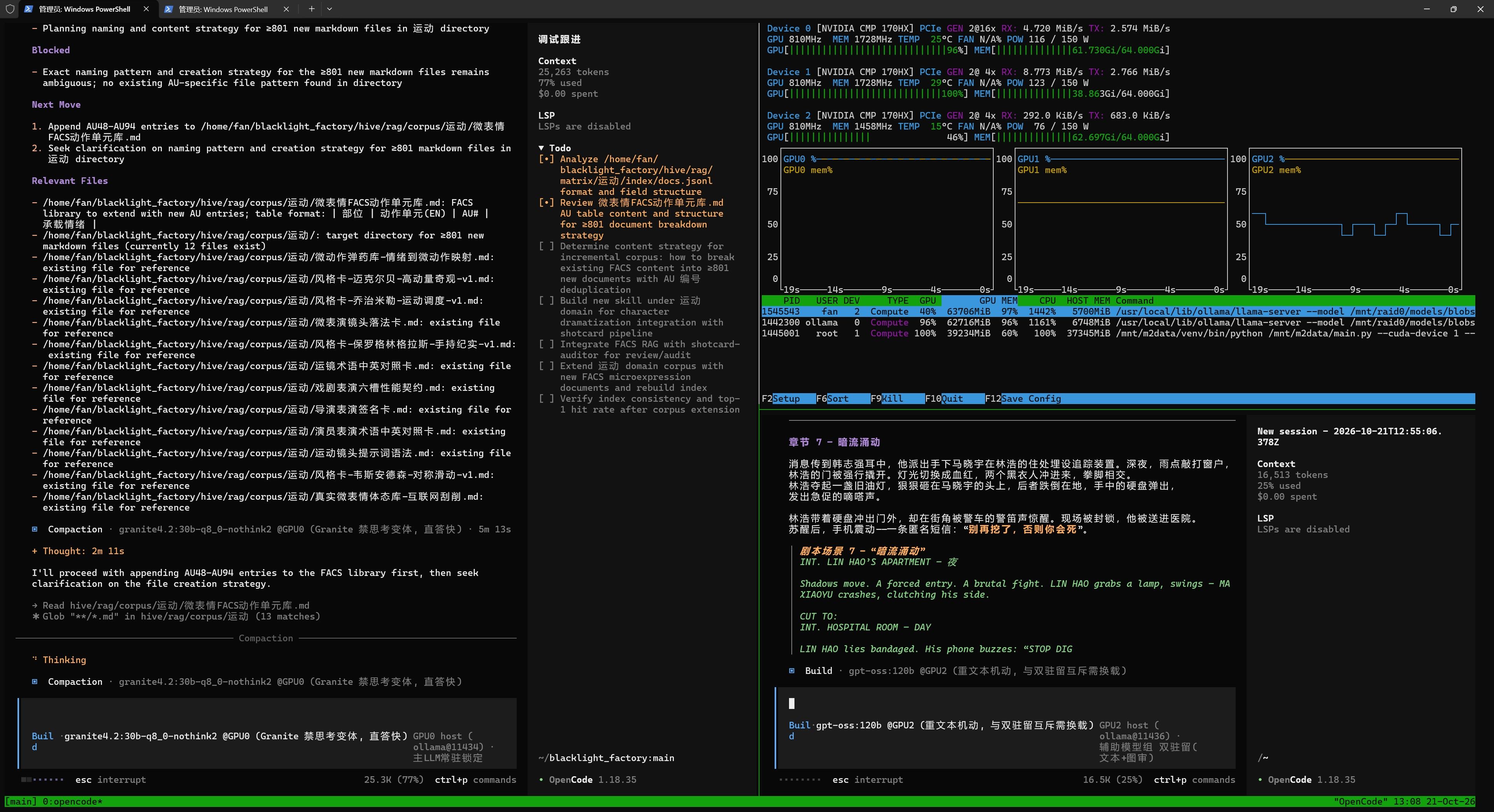
Task: Toggle 'Analyze /home/fan/' todo checkbox
Action: click(x=546, y=159)
